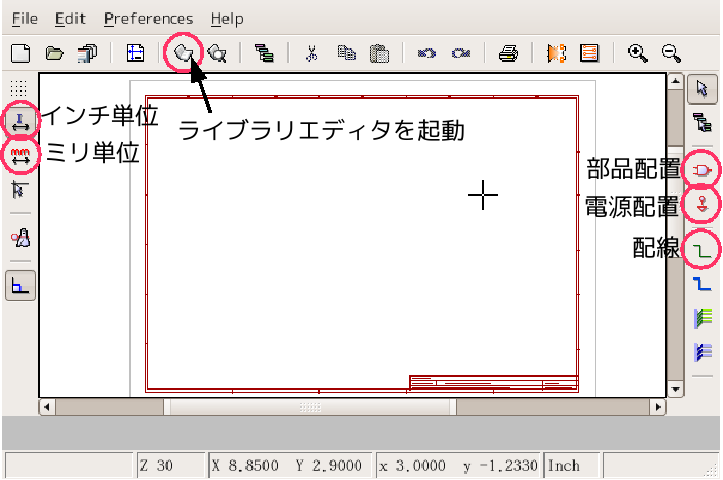Toggle horizontal/vertical wire orientation constraint

pos(19,286)
